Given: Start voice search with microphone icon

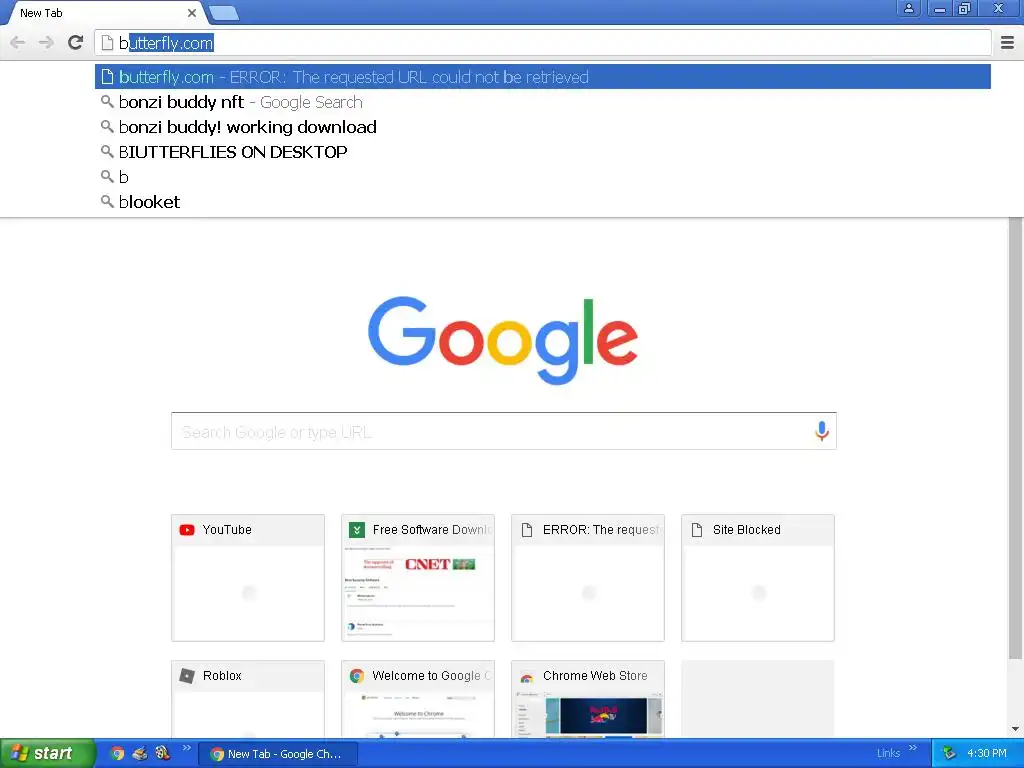Looking at the screenshot, I should coord(822,431).
